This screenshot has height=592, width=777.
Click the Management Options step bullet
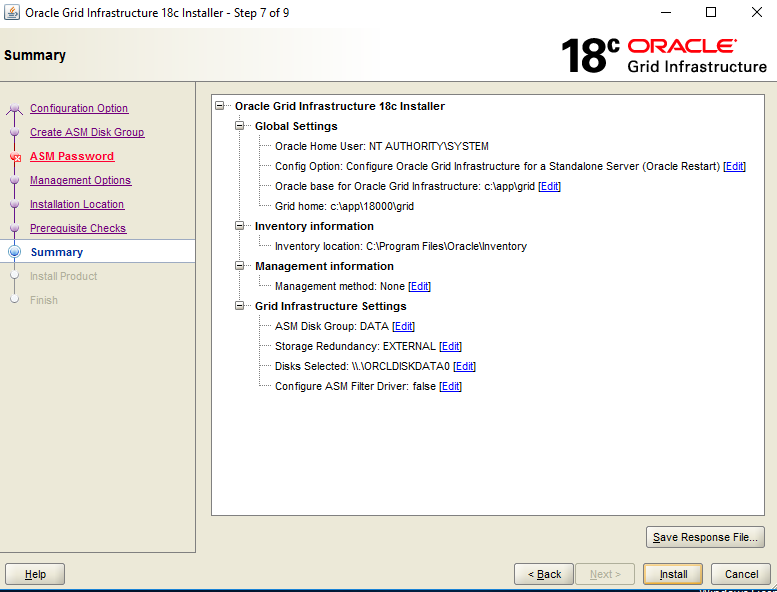pos(14,180)
